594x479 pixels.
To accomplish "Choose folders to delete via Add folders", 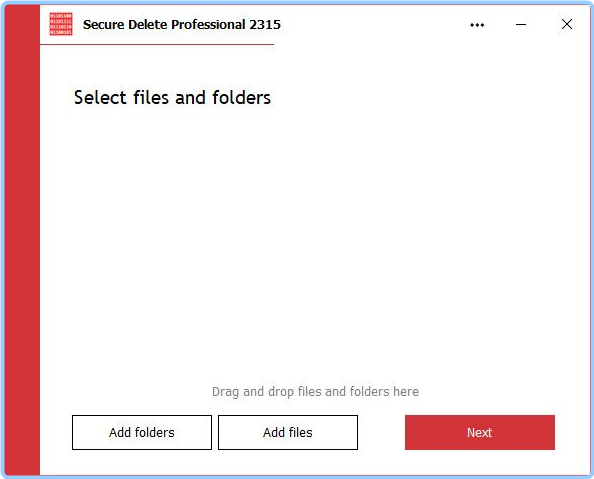I will tap(142, 432).
